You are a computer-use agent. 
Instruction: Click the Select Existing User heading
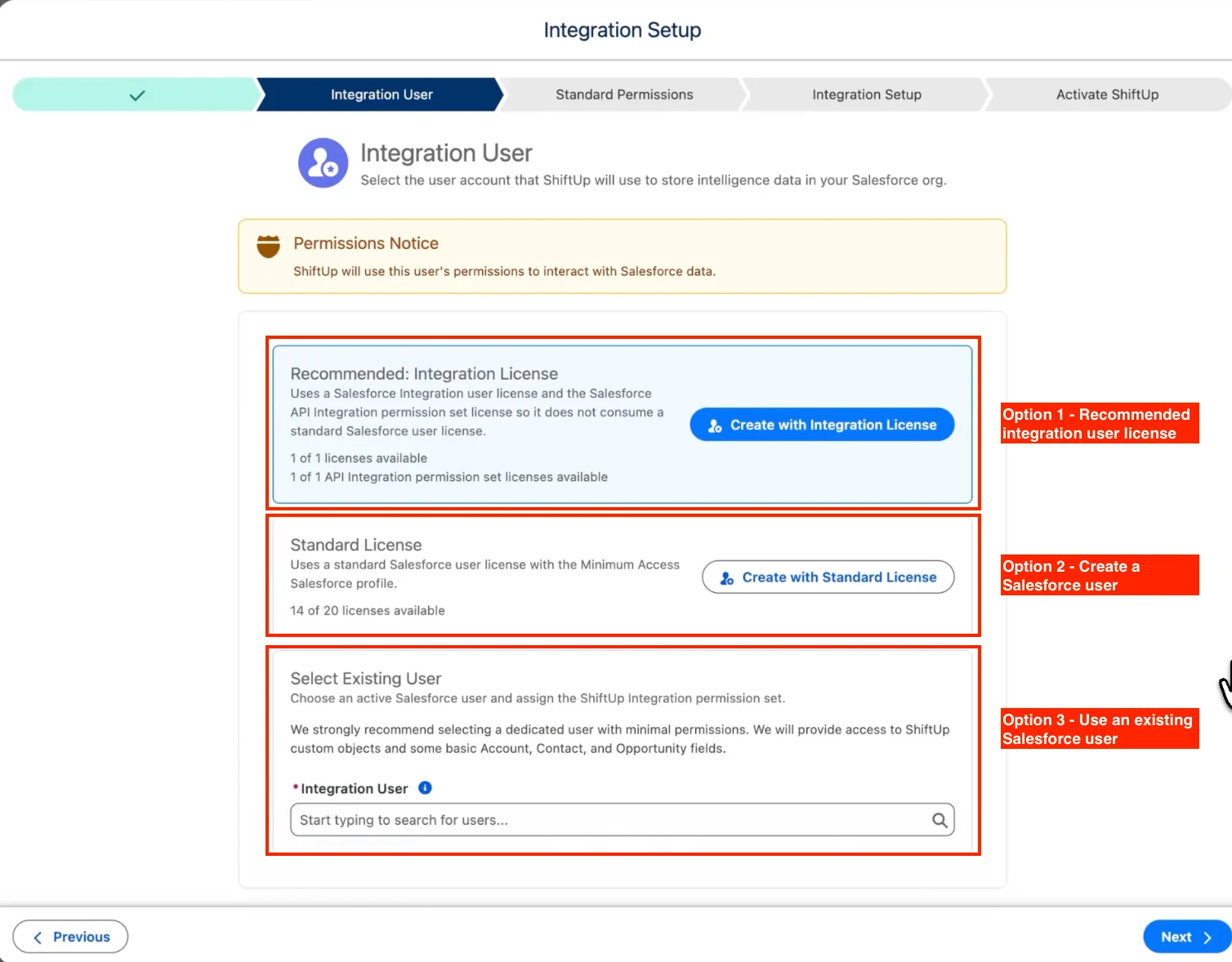coord(366,679)
